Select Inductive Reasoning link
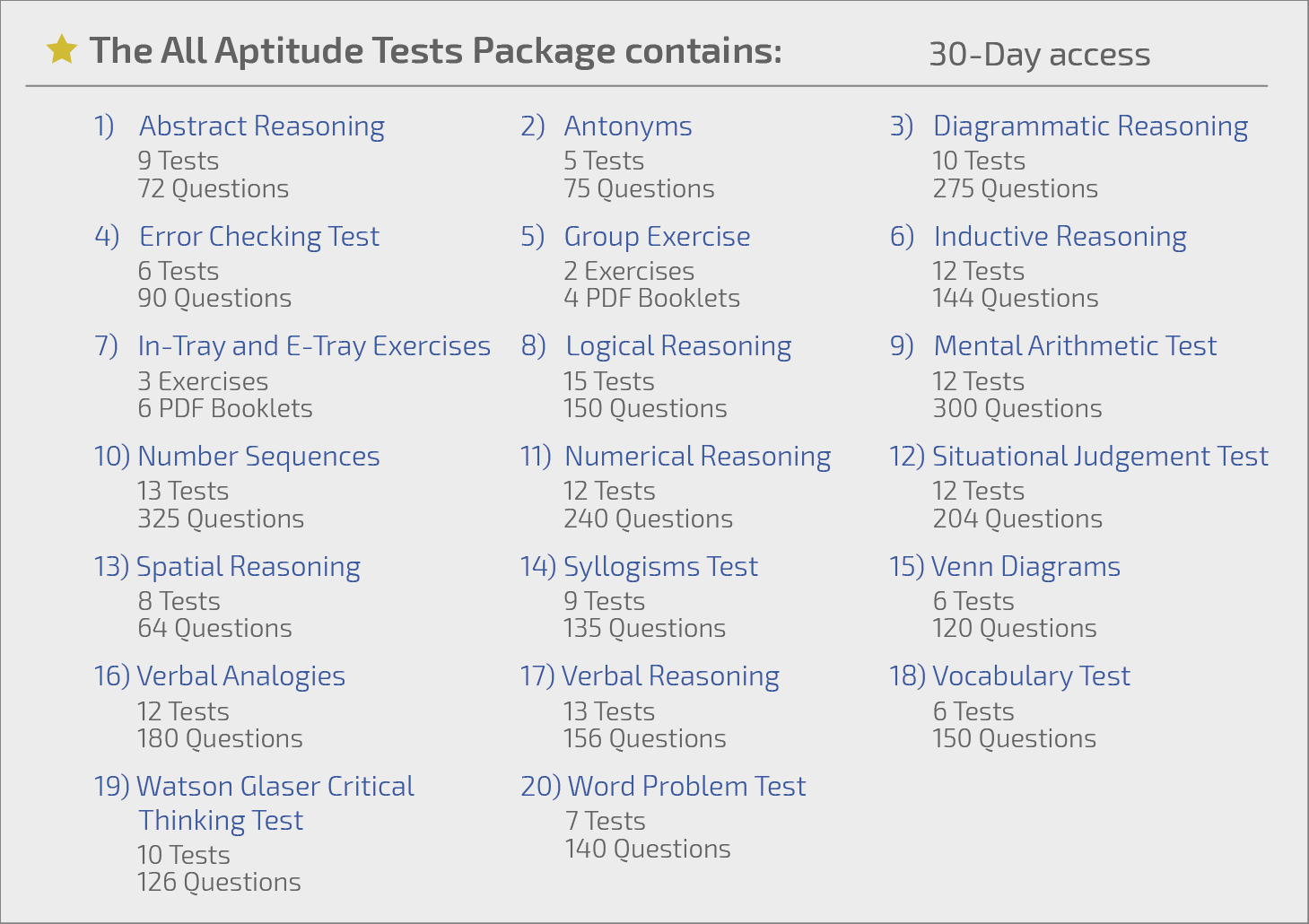The image size is (1309, 924). [x=1060, y=237]
